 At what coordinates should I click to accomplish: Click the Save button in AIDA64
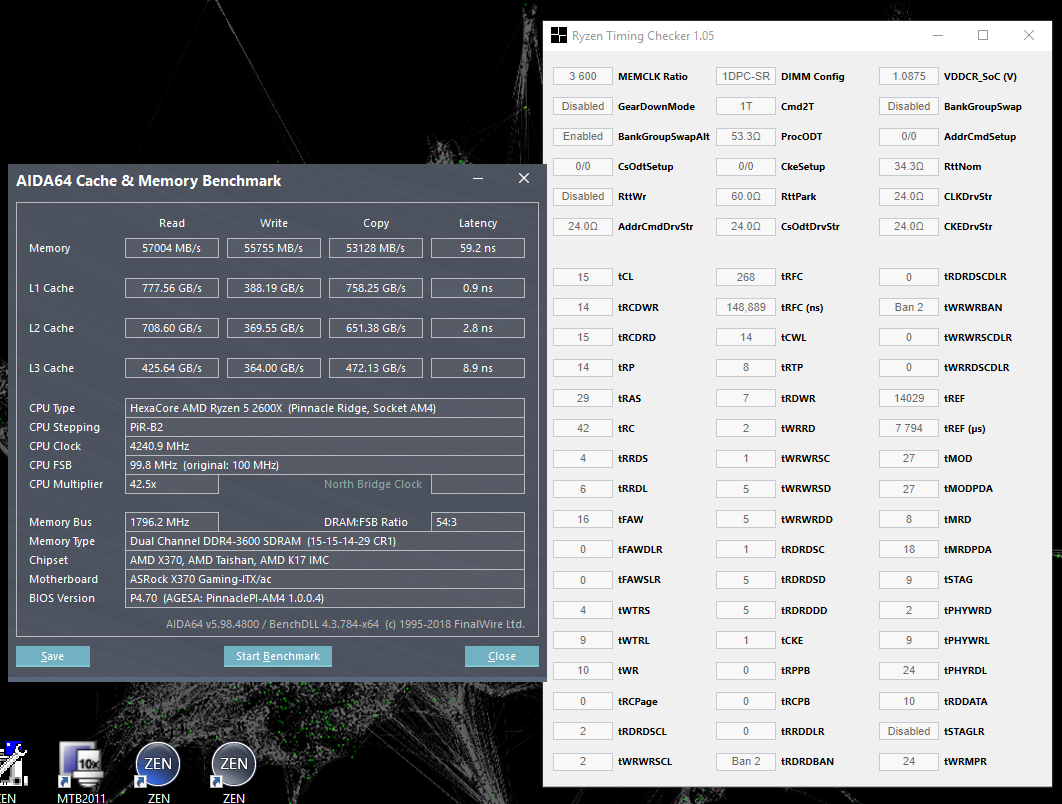click(53, 656)
